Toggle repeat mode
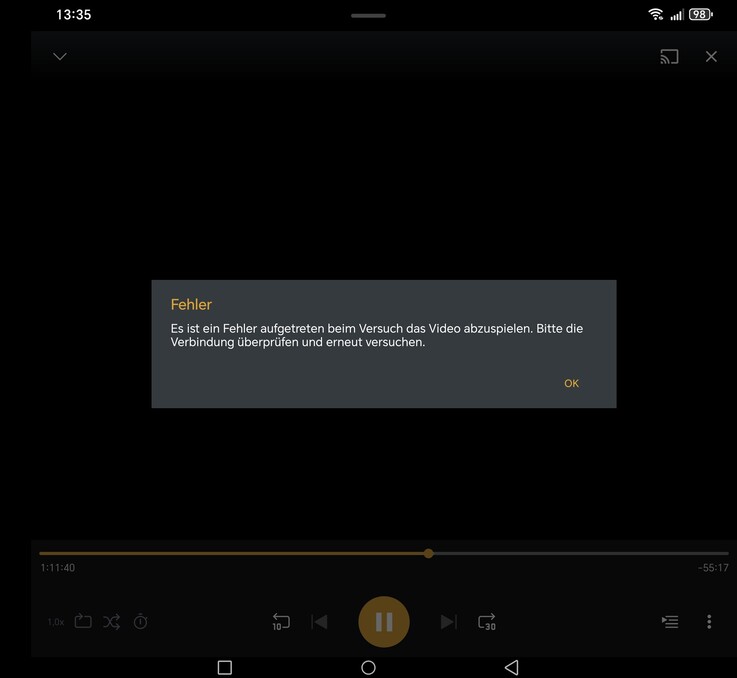This screenshot has height=678, width=737. pyautogui.click(x=83, y=621)
